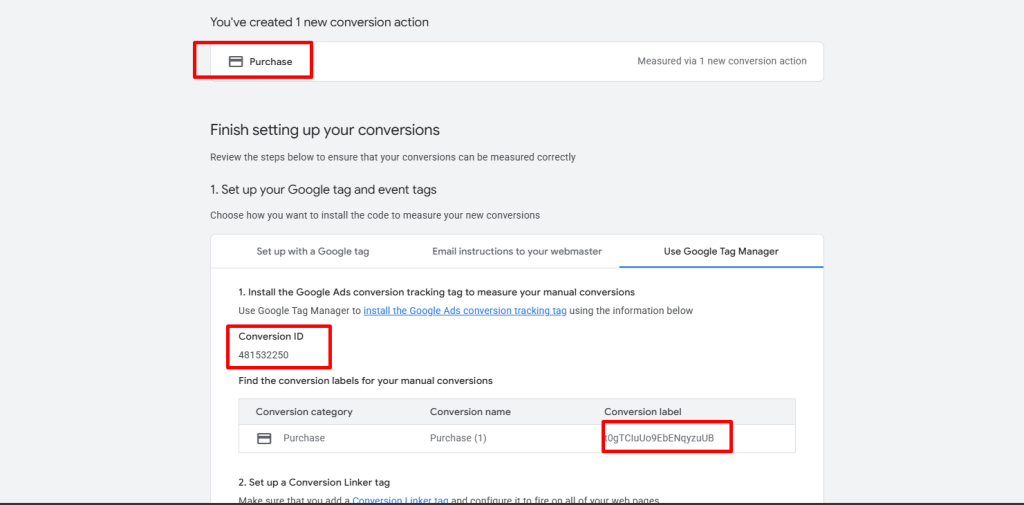Switch to the 'Set up with a Google tag' tab
Screen dimensions: 1024x505
tap(312, 251)
